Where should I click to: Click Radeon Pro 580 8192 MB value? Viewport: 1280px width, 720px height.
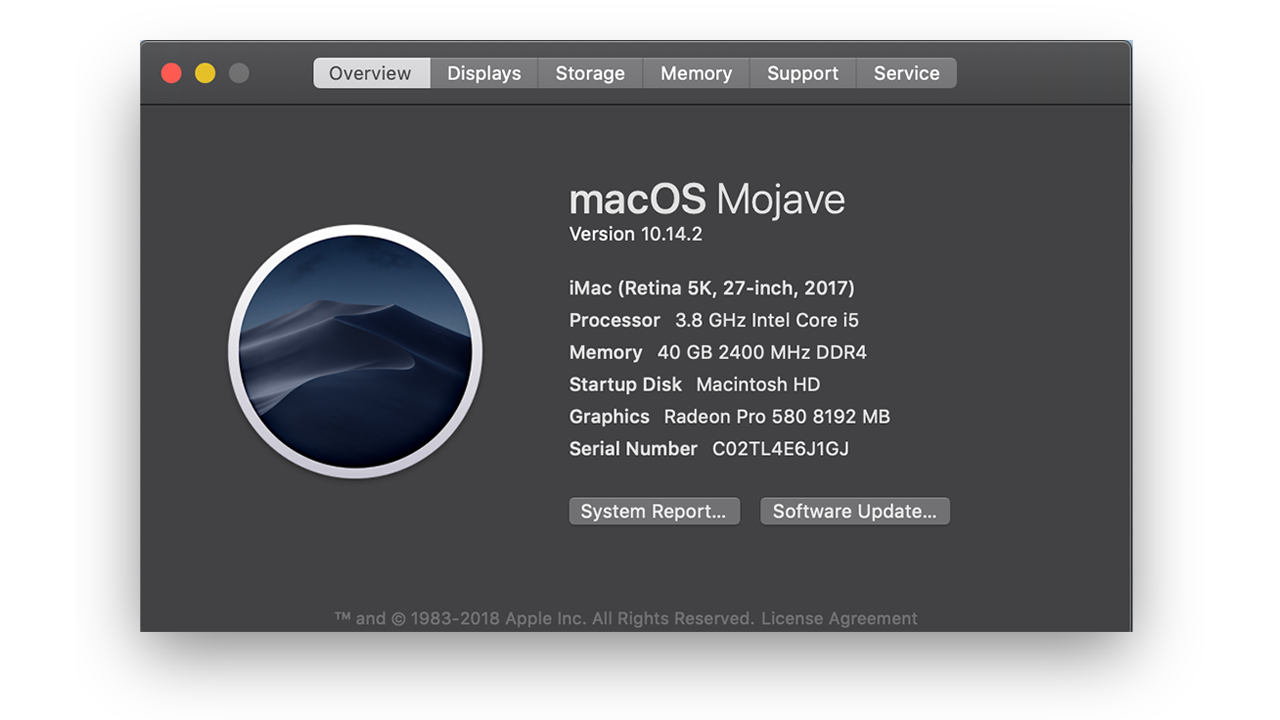[x=777, y=416]
